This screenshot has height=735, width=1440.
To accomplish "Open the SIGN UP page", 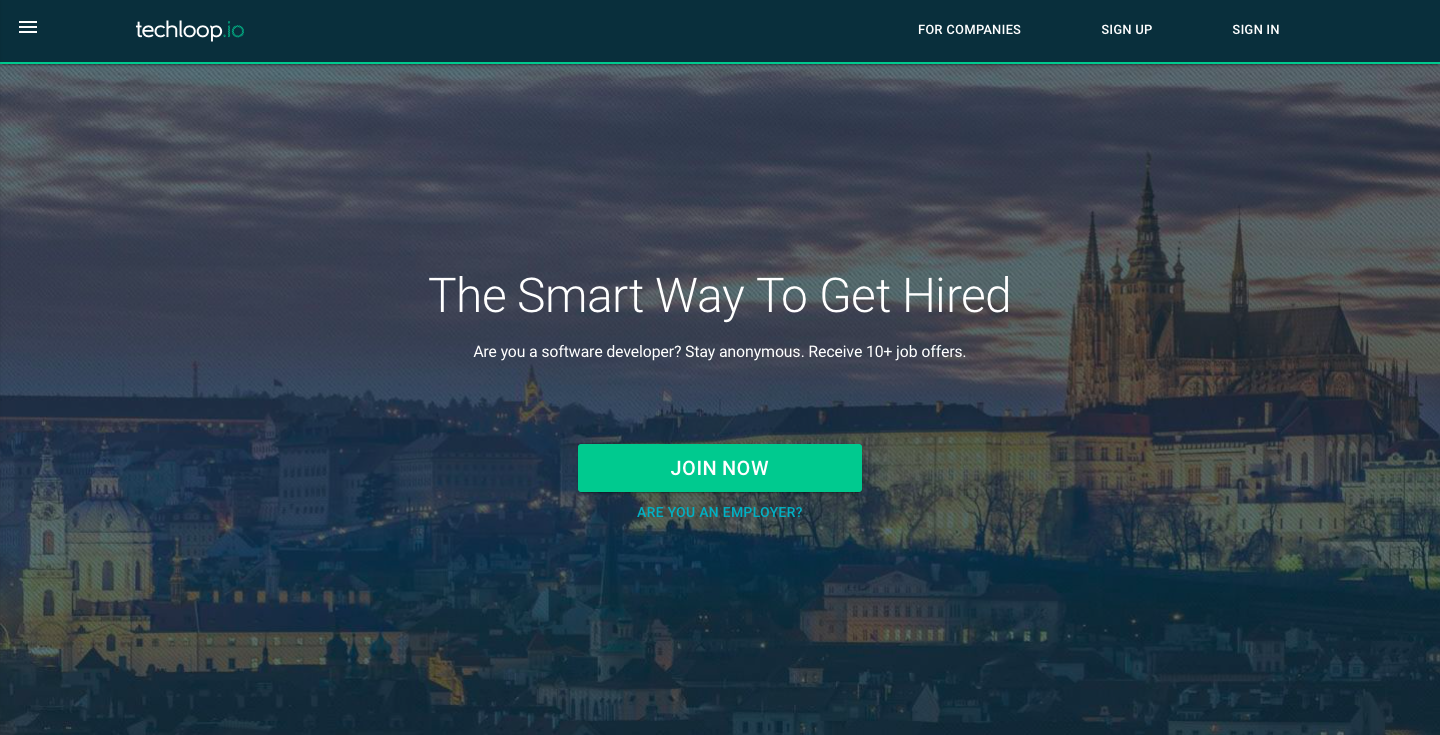I will coord(1126,30).
